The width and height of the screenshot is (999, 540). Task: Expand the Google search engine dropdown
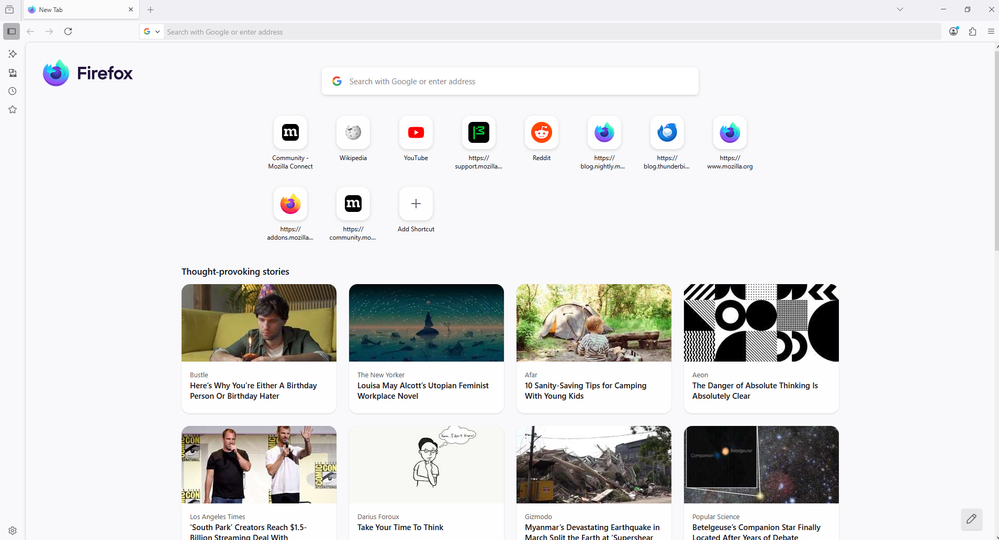[x=152, y=32]
